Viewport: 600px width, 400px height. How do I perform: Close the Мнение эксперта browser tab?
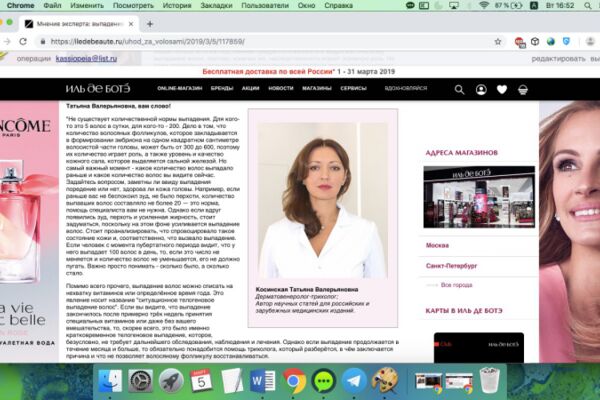[x=131, y=24]
